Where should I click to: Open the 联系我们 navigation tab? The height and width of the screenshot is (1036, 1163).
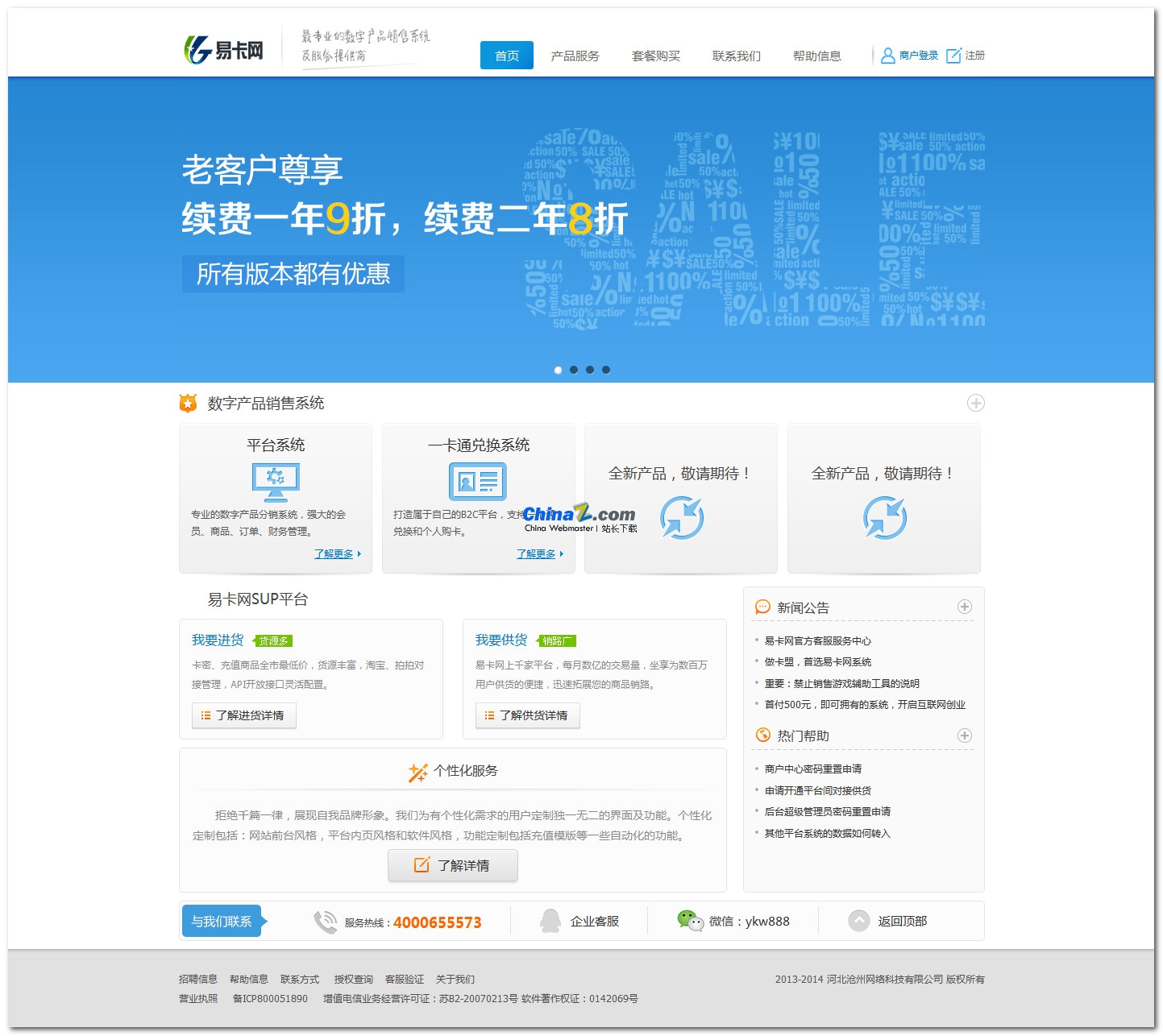737,56
